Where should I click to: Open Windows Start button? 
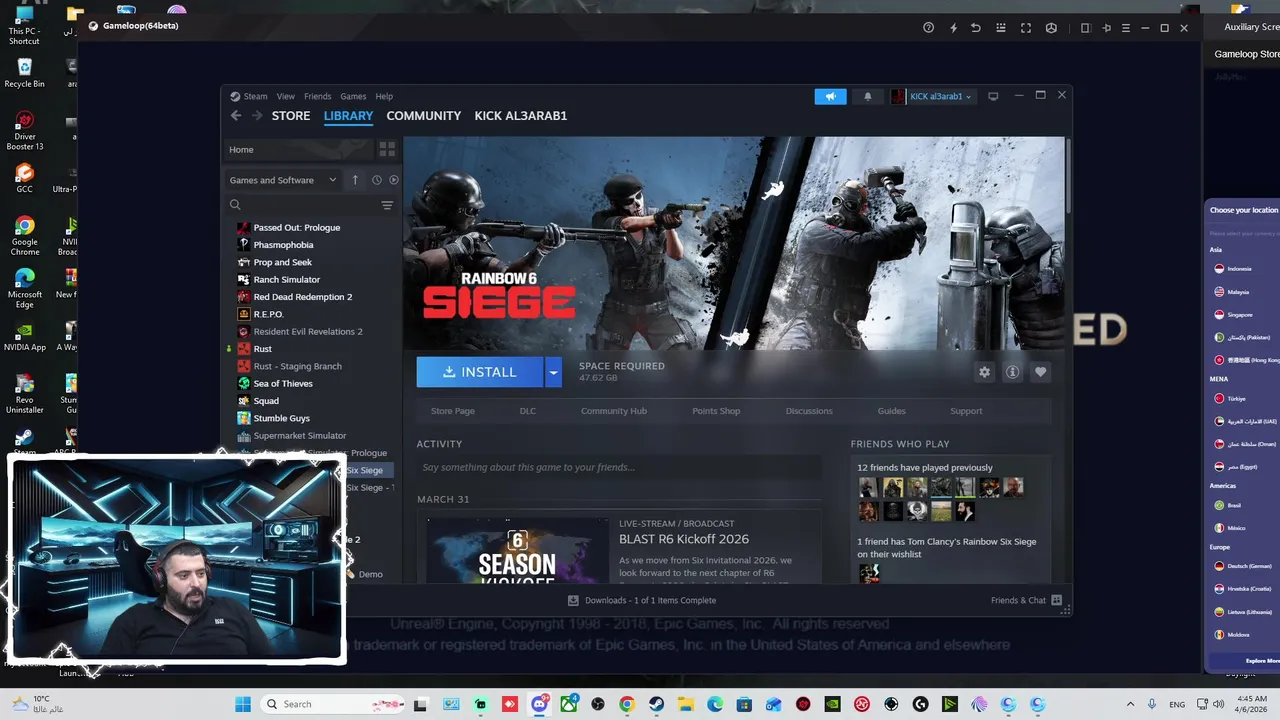(243, 704)
